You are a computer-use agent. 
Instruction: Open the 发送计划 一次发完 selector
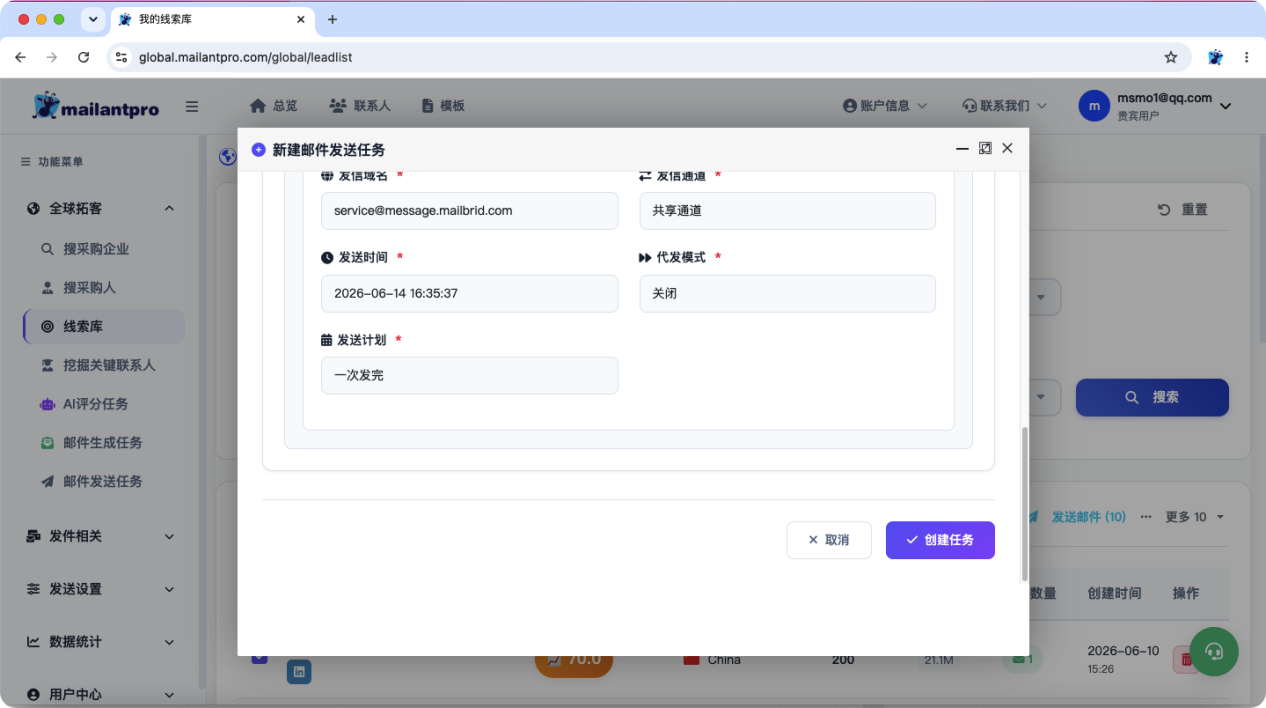469,375
